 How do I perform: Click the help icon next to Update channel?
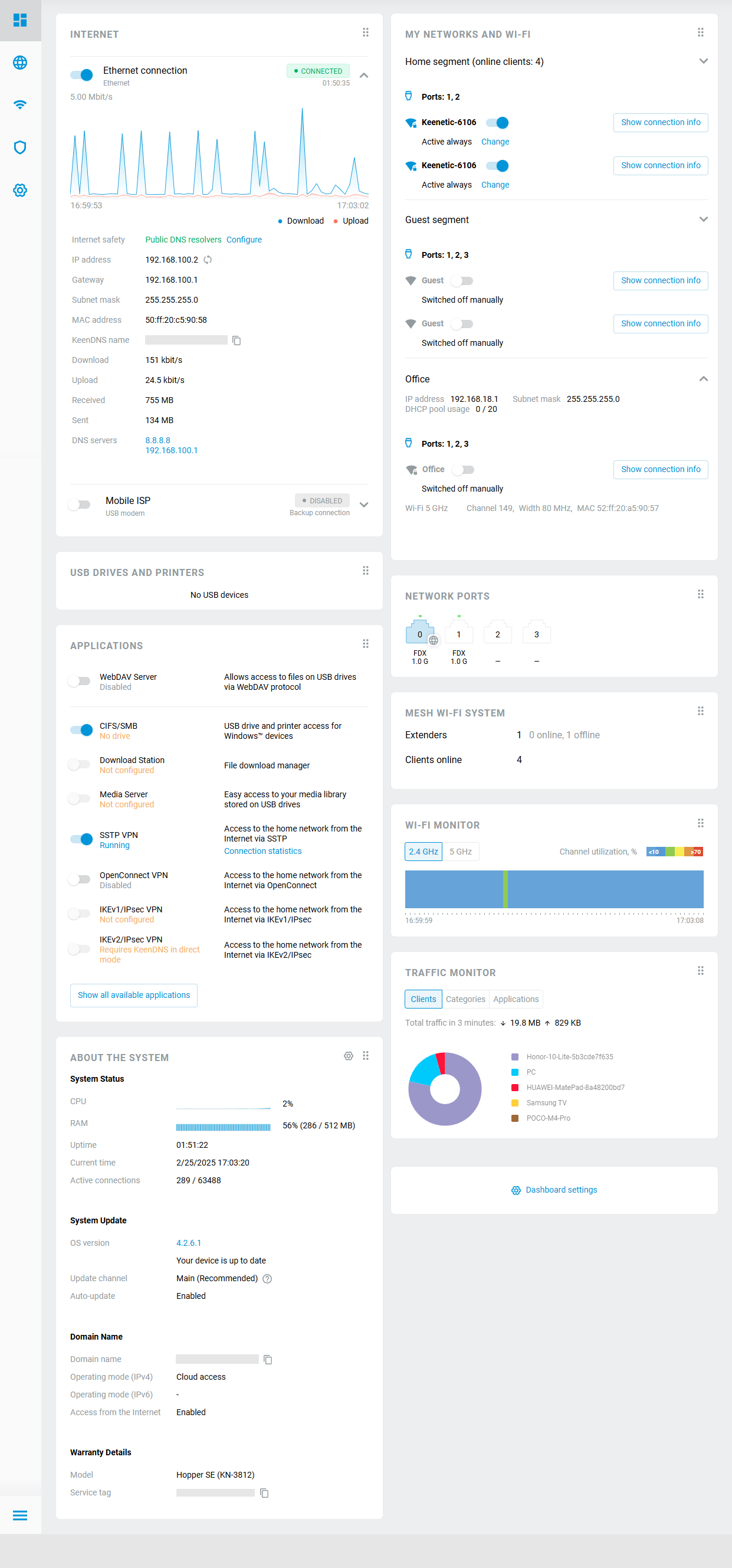tap(267, 1278)
